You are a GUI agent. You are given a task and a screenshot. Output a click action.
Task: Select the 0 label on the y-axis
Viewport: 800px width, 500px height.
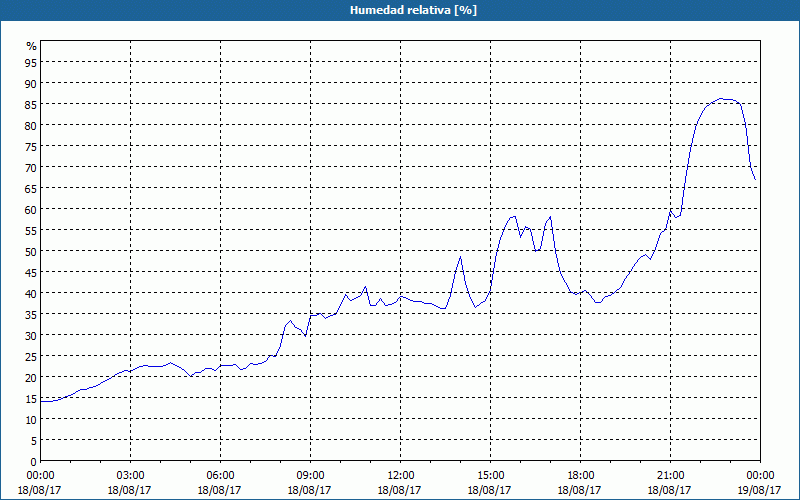click(34, 462)
